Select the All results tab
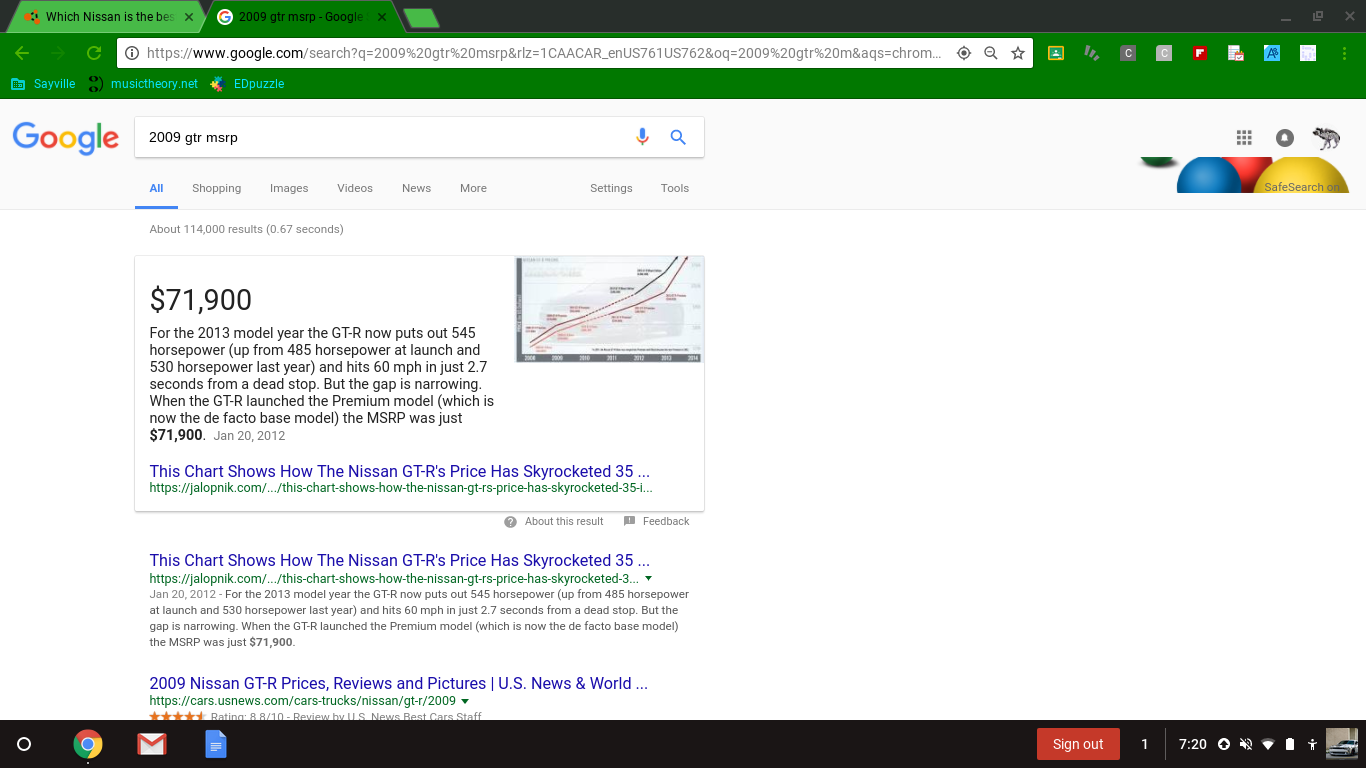The width and height of the screenshot is (1366, 768). (156, 188)
